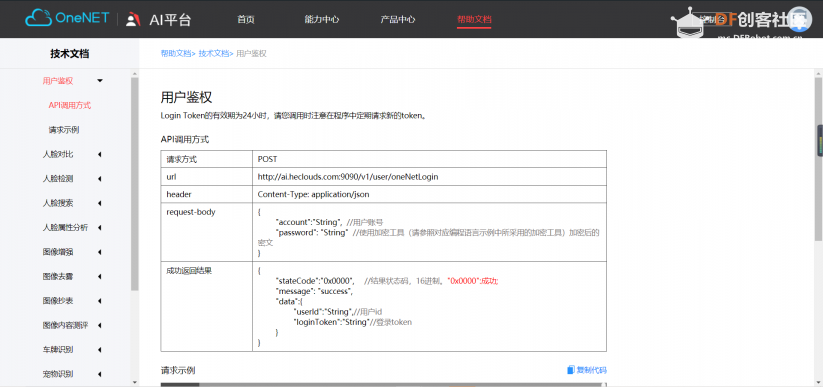Expand the 图像内容测评 section arrow
The height and width of the screenshot is (387, 823).
(100, 325)
